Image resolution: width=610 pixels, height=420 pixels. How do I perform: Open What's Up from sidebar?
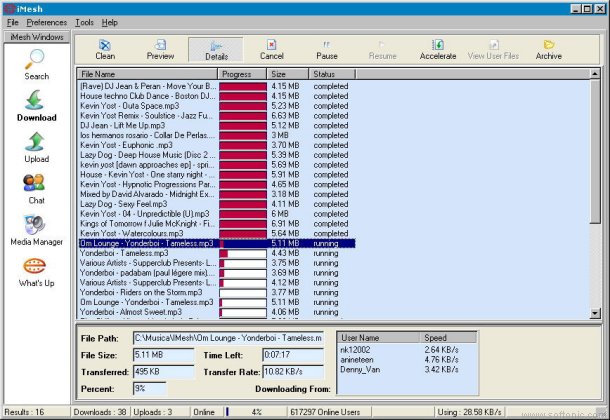pos(37,272)
